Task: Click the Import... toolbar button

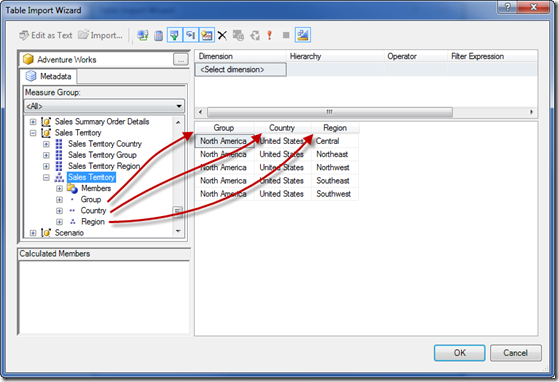Action: click(100, 35)
